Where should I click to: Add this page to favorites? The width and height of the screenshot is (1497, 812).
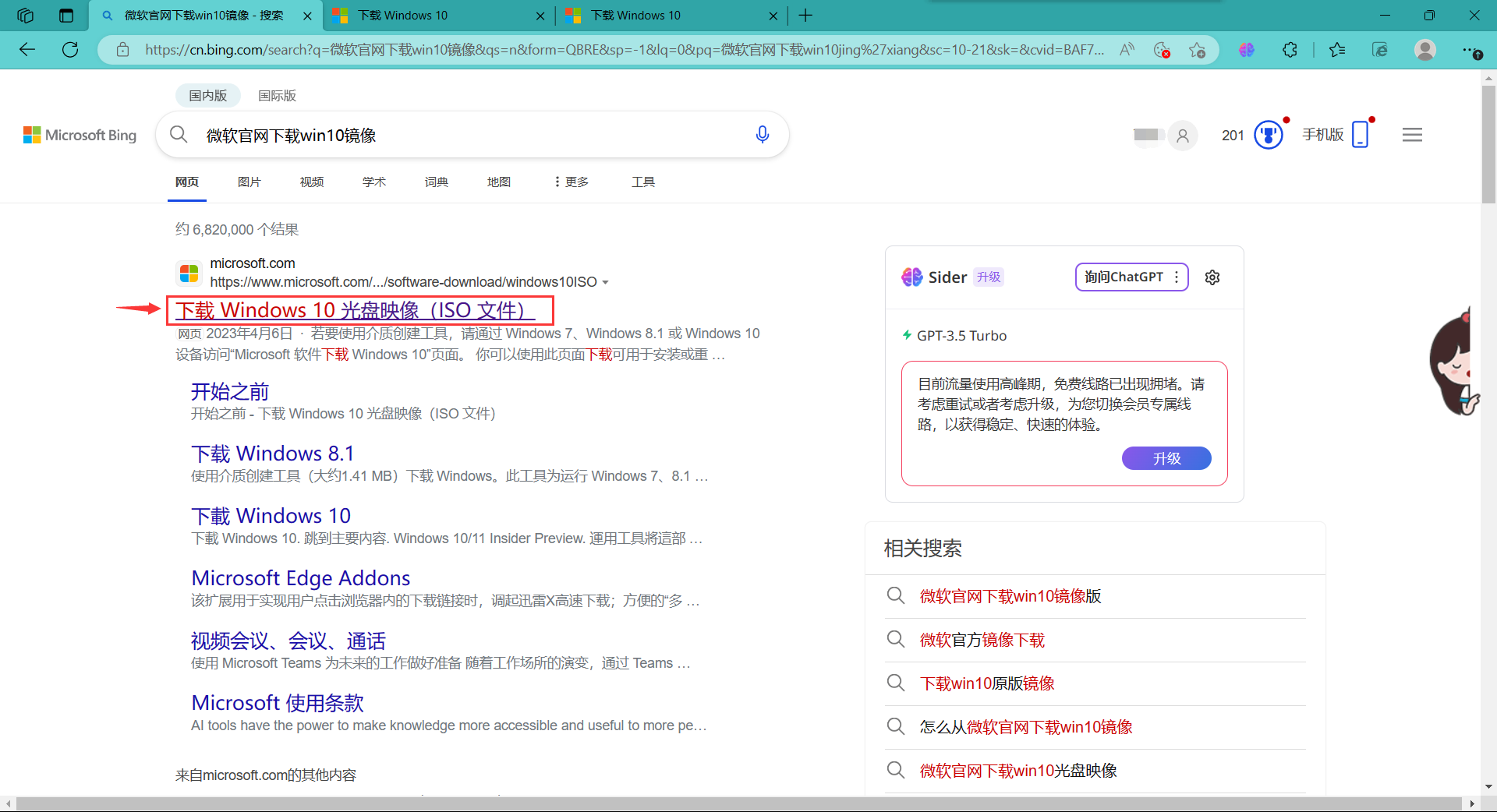pos(1197,50)
